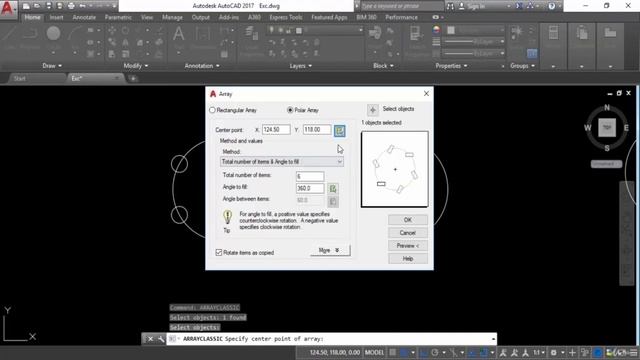Click the new drawing tab plus icon

coord(133,78)
